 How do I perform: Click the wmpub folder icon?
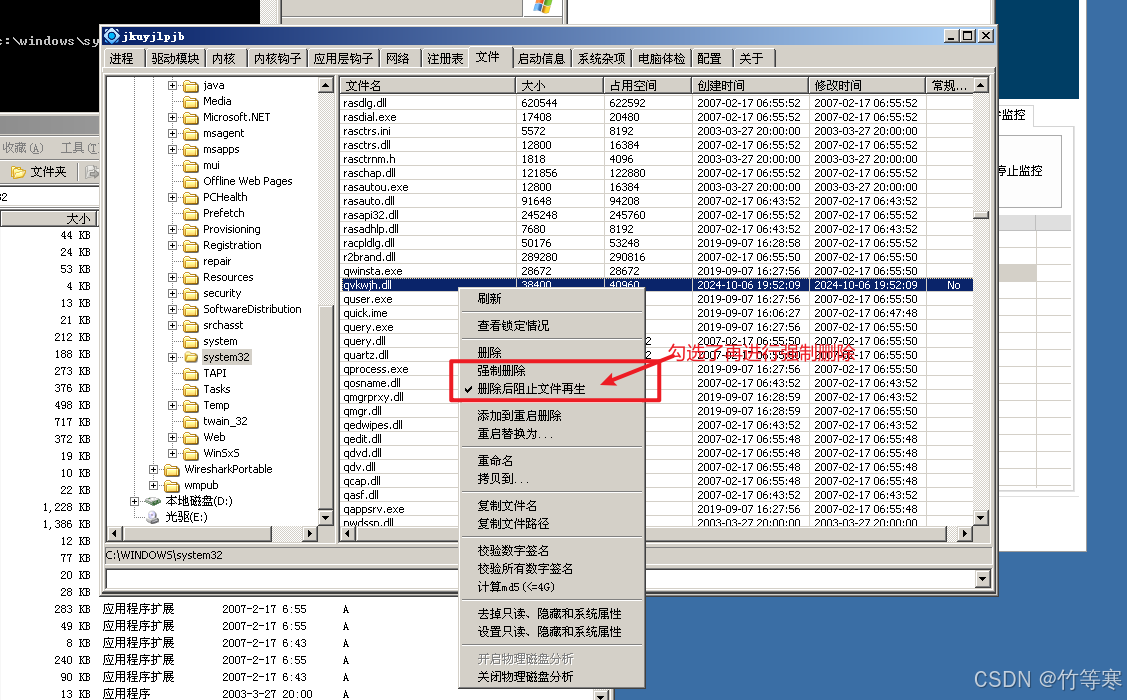171,485
